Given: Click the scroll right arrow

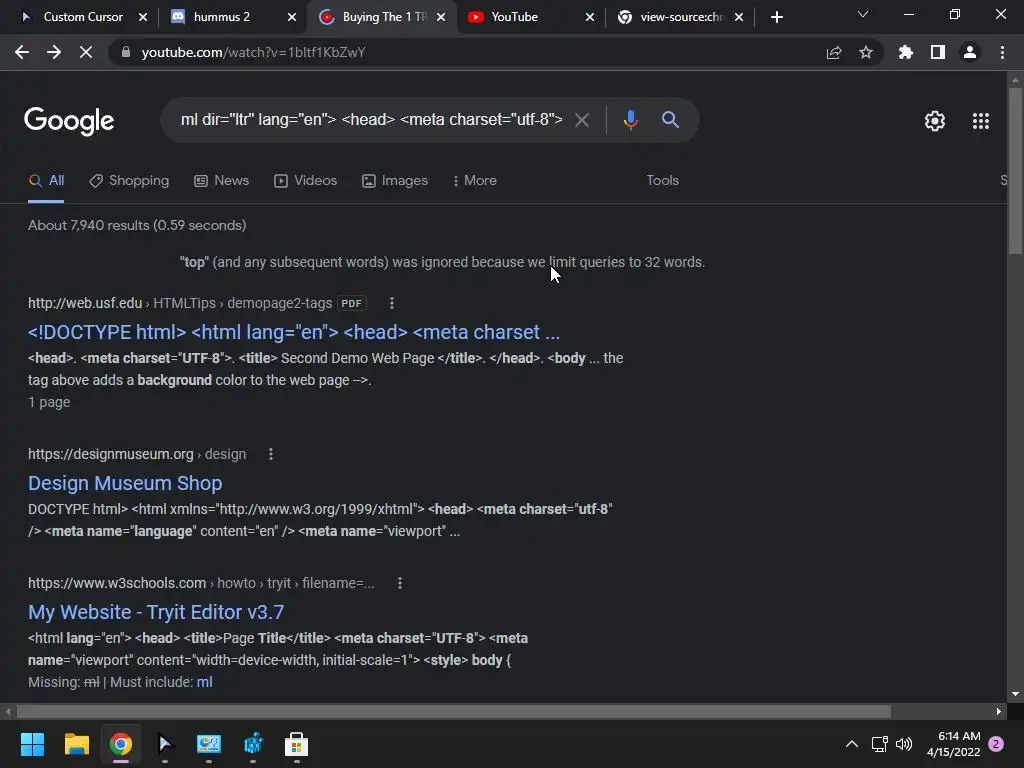Looking at the screenshot, I should [999, 711].
